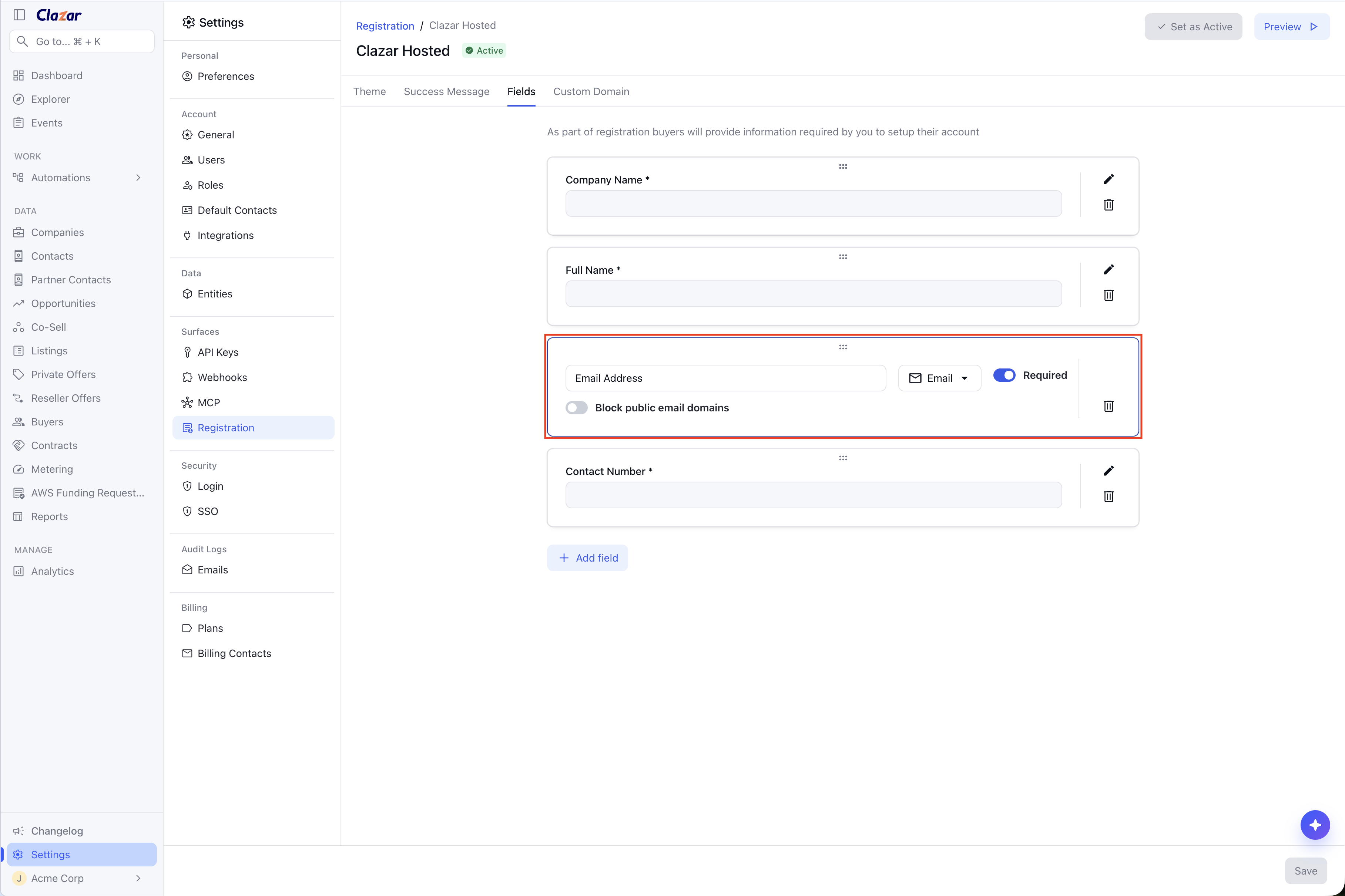Click the Save button
Image resolution: width=1345 pixels, height=896 pixels.
click(x=1305, y=871)
